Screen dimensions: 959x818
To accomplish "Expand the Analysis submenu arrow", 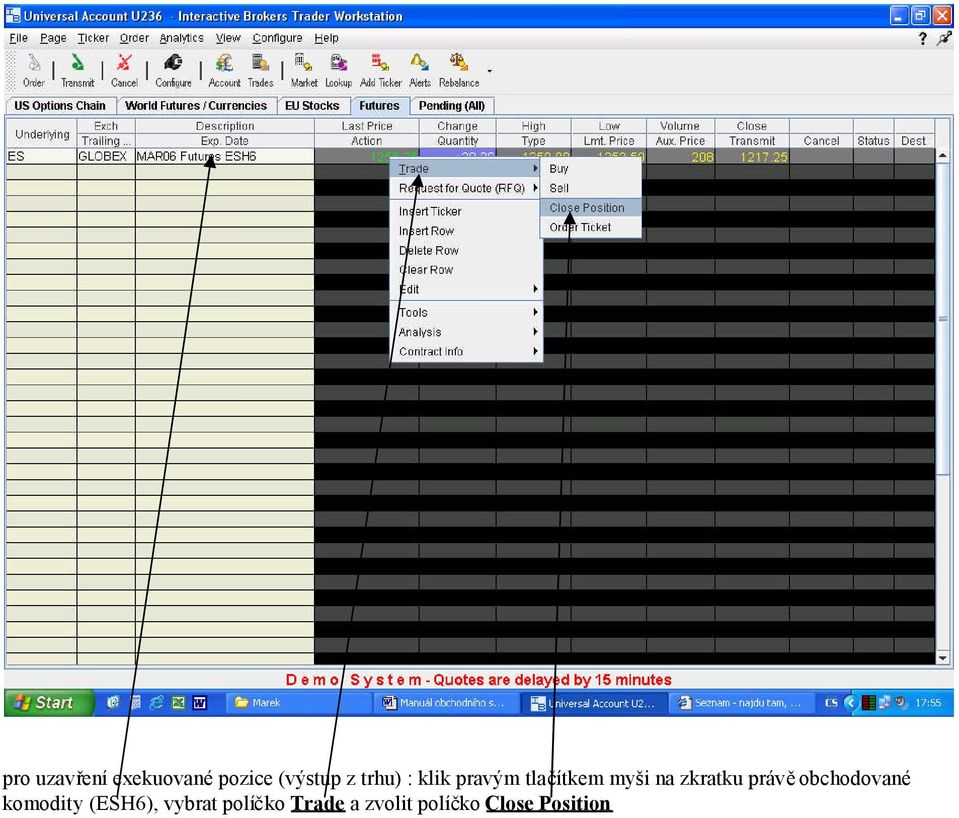I will coord(535,332).
